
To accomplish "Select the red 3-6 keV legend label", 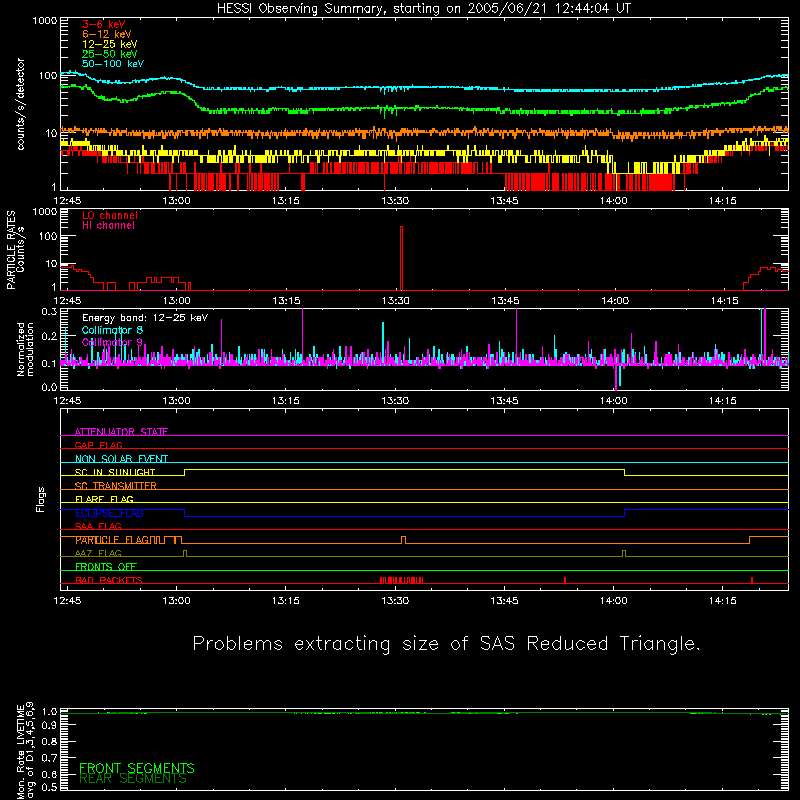I will click(x=103, y=24).
